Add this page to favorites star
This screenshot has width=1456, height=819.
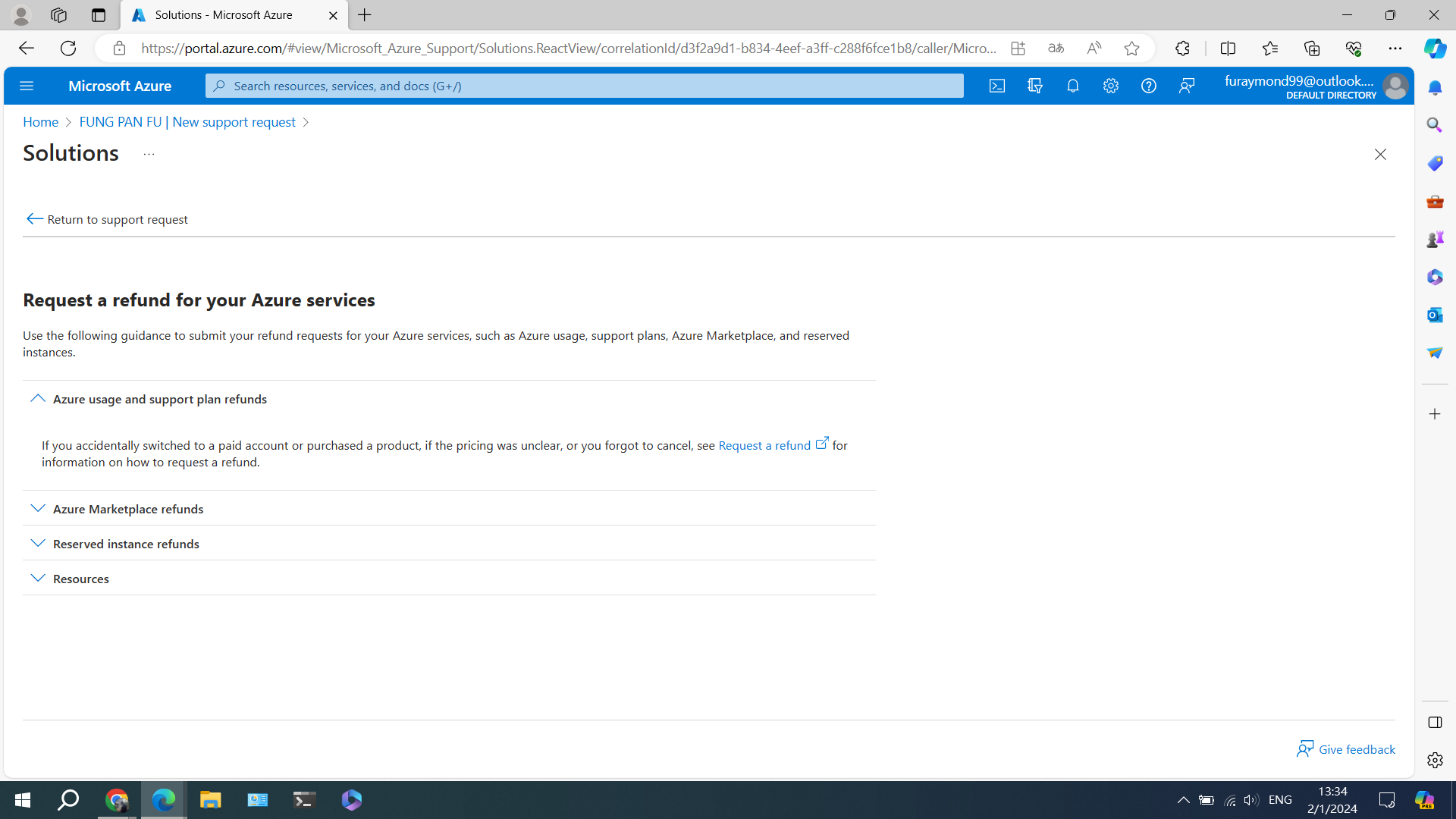1131,49
